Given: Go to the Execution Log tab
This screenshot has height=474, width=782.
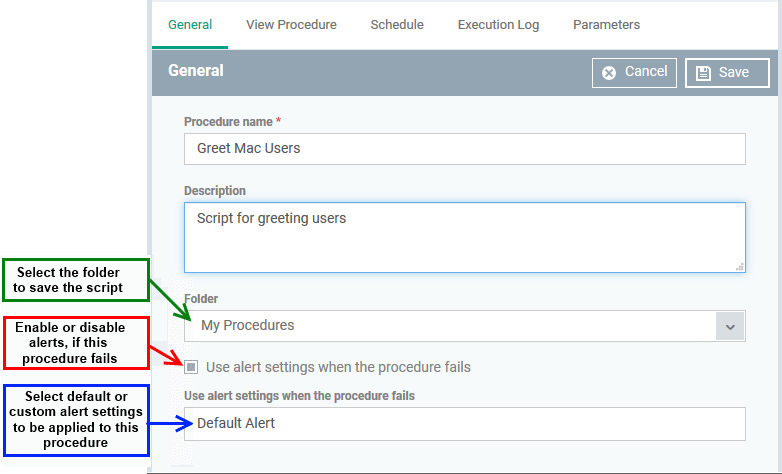Looking at the screenshot, I should tap(498, 25).
